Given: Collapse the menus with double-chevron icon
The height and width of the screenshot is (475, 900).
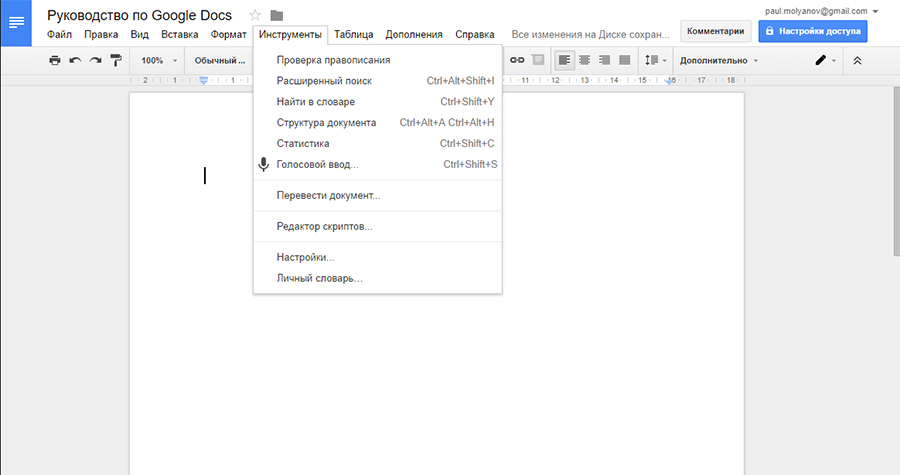Looking at the screenshot, I should (857, 60).
